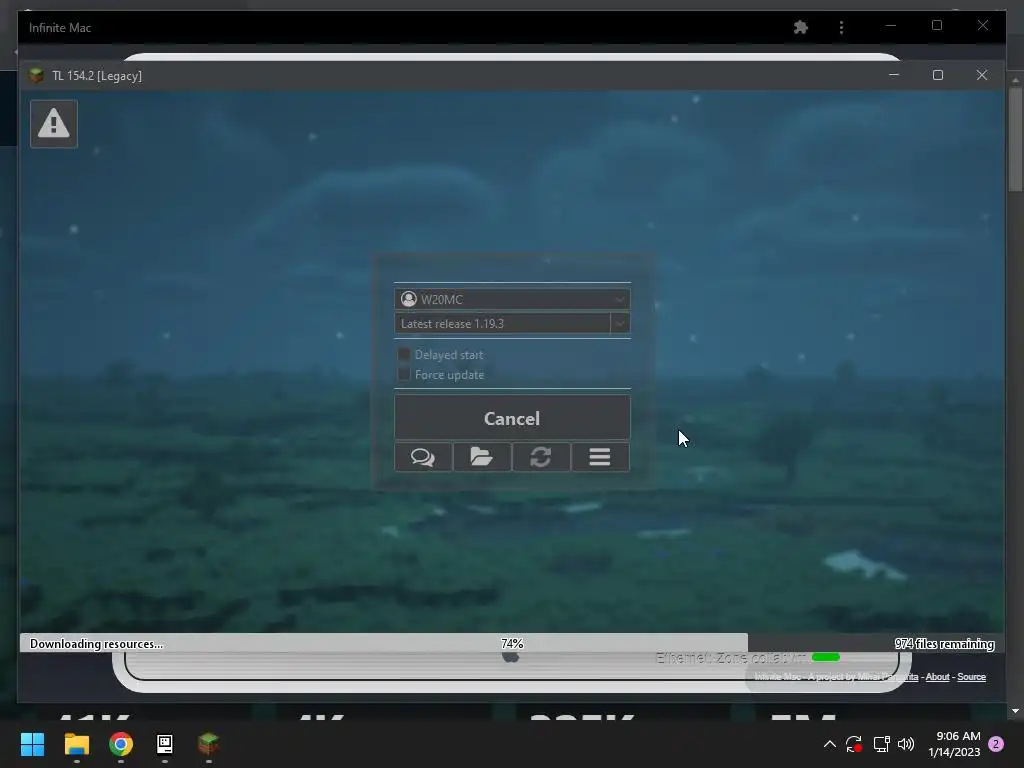Click the Downloading resources progress bar
This screenshot has height=768, width=1024.
(x=512, y=643)
